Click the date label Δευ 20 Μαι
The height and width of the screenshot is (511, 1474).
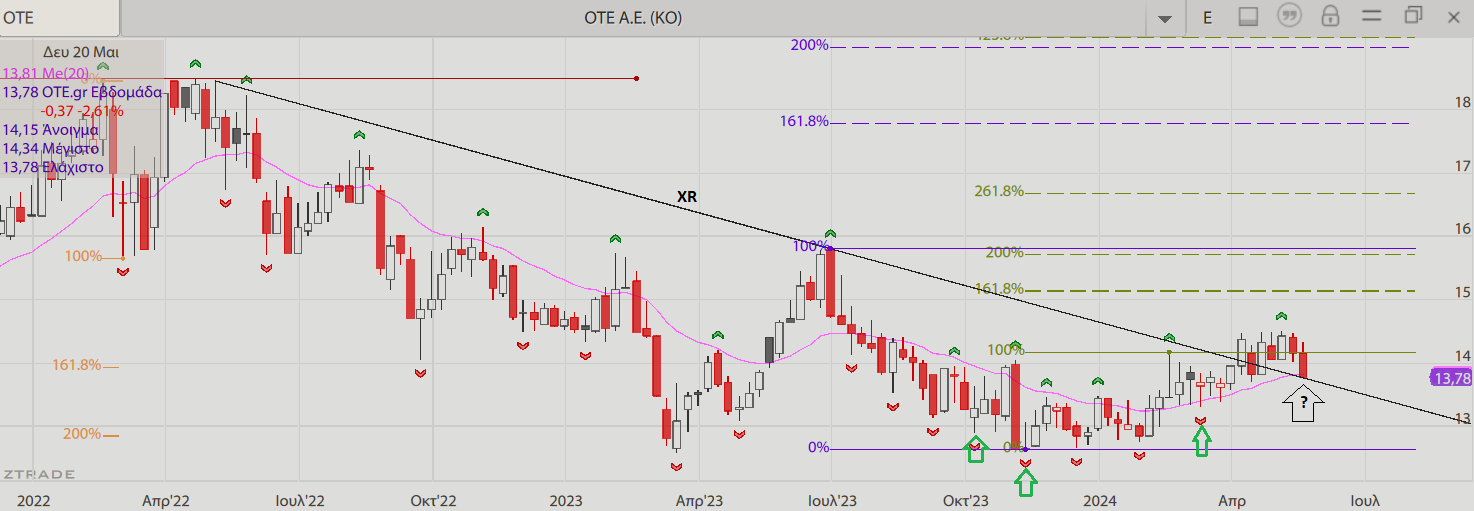coord(81,52)
